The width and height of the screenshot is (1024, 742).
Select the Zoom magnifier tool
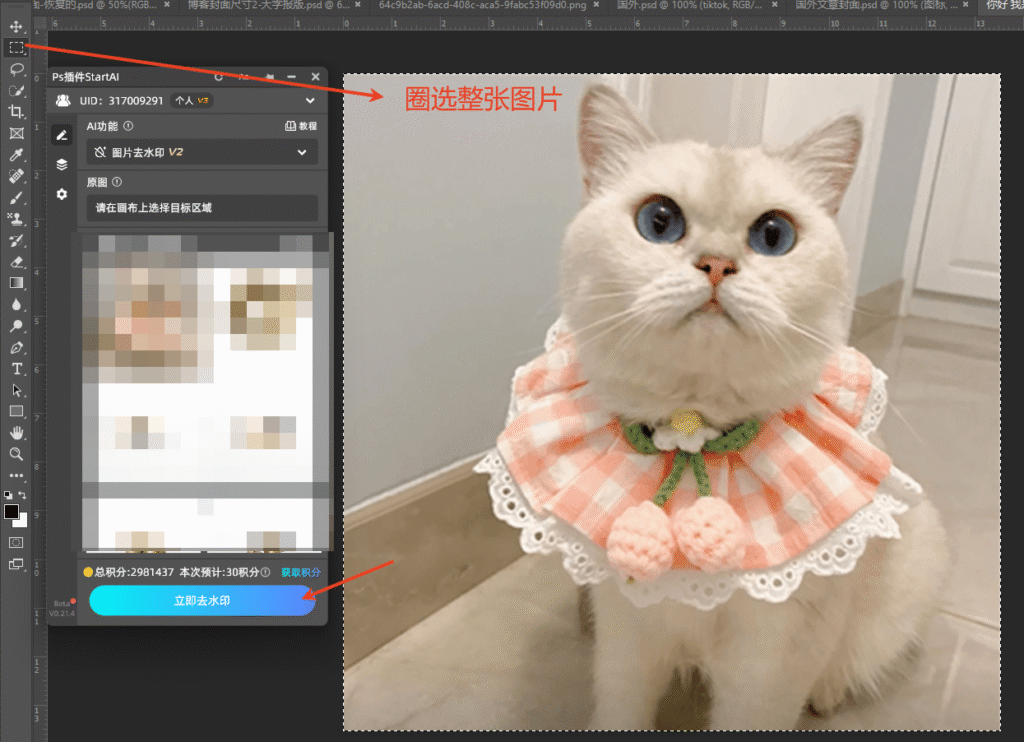coord(16,454)
